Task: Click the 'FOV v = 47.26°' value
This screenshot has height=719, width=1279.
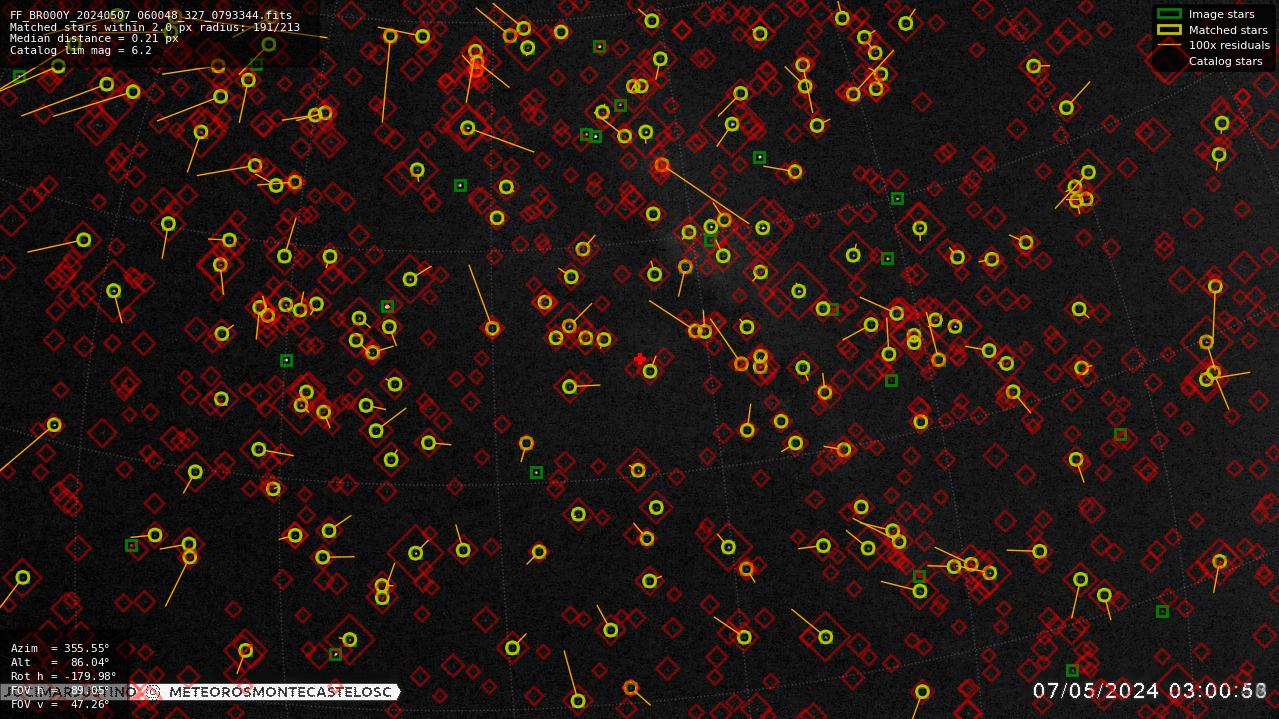Action: (x=60, y=704)
